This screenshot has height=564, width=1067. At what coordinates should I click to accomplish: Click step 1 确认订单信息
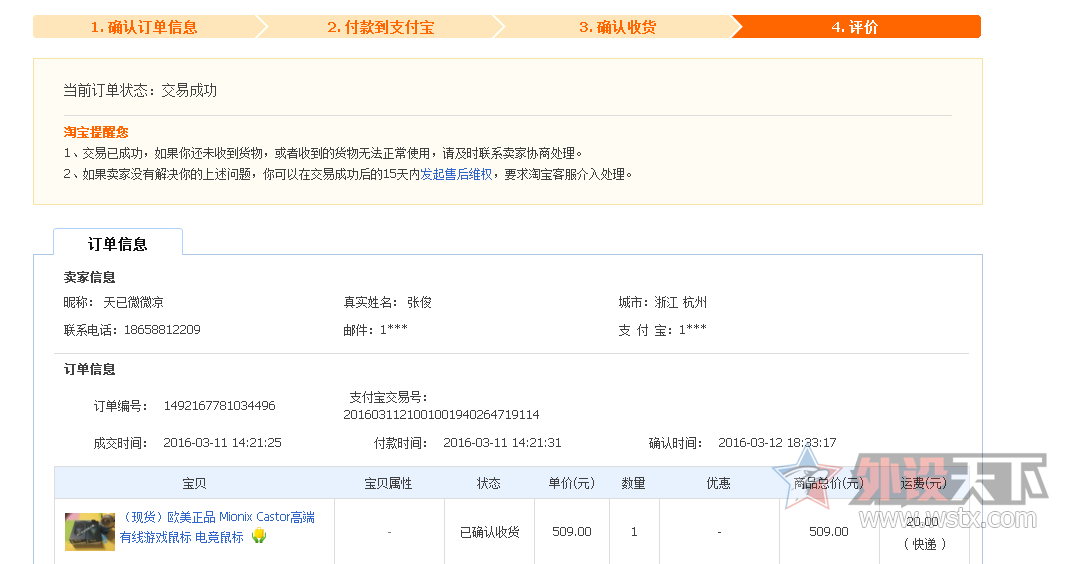coord(144,27)
